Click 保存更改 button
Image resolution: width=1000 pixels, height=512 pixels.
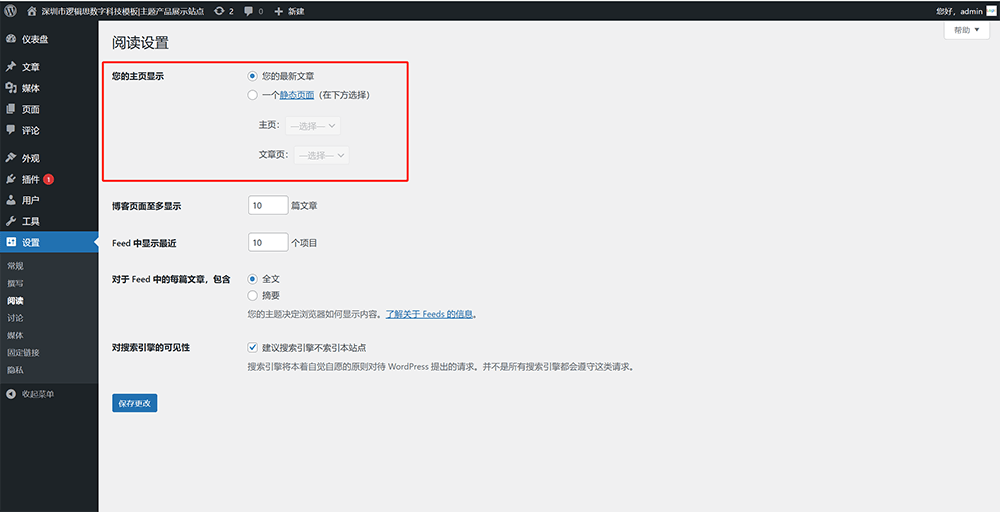click(x=135, y=403)
